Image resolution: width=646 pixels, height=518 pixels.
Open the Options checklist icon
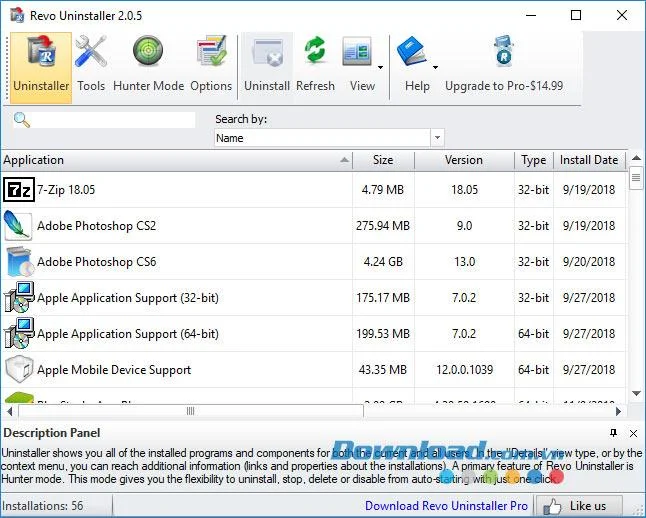pos(211,52)
